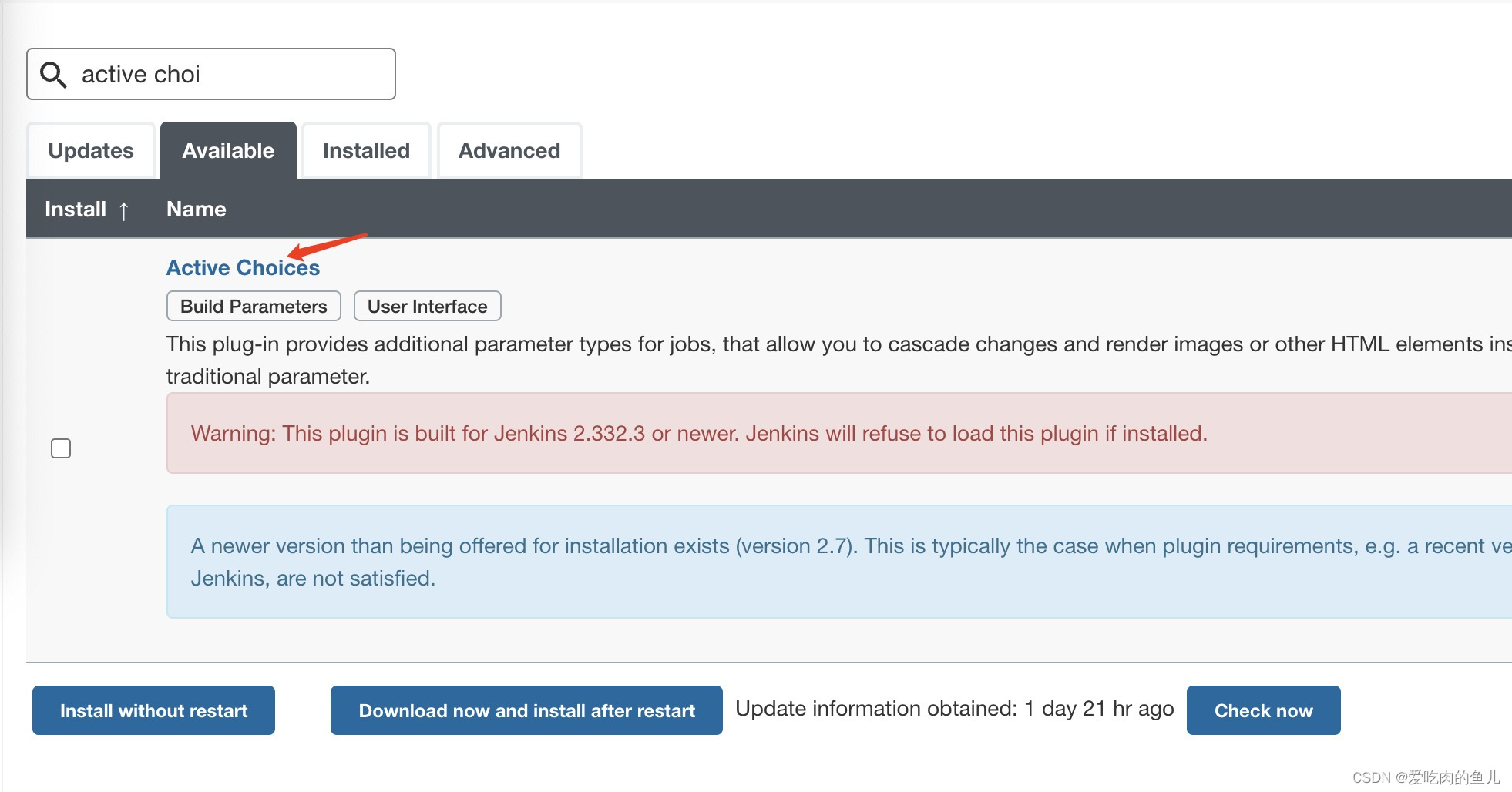Click the Install sort arrow
This screenshot has height=792, width=1512.
click(125, 209)
